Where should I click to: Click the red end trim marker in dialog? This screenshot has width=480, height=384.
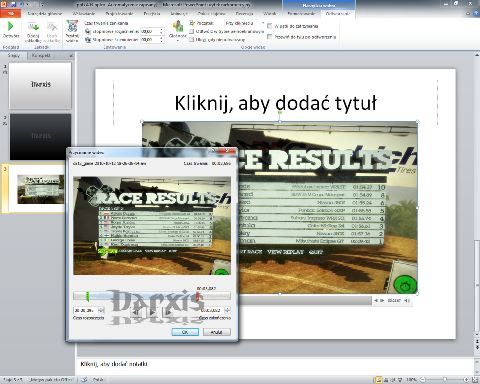click(198, 296)
